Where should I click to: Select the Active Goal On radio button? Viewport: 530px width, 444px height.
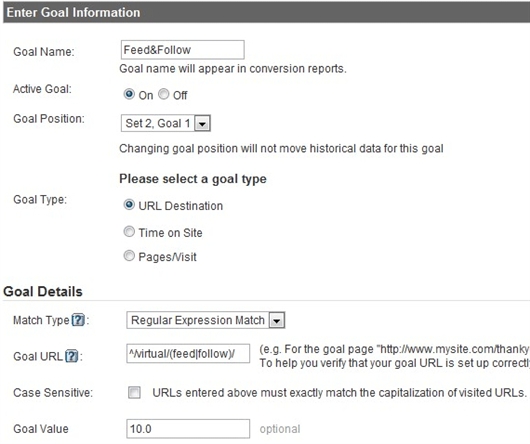[129, 94]
